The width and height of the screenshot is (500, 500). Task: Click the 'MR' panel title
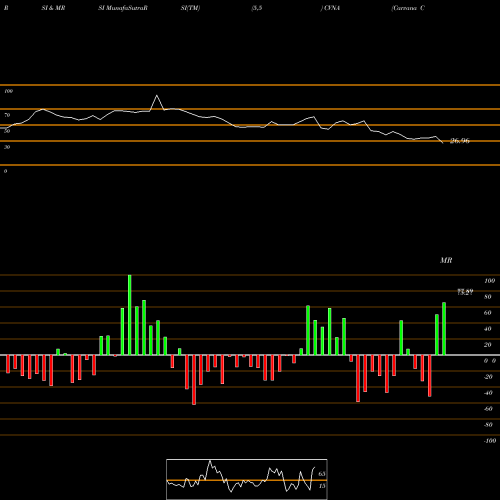[446, 260]
